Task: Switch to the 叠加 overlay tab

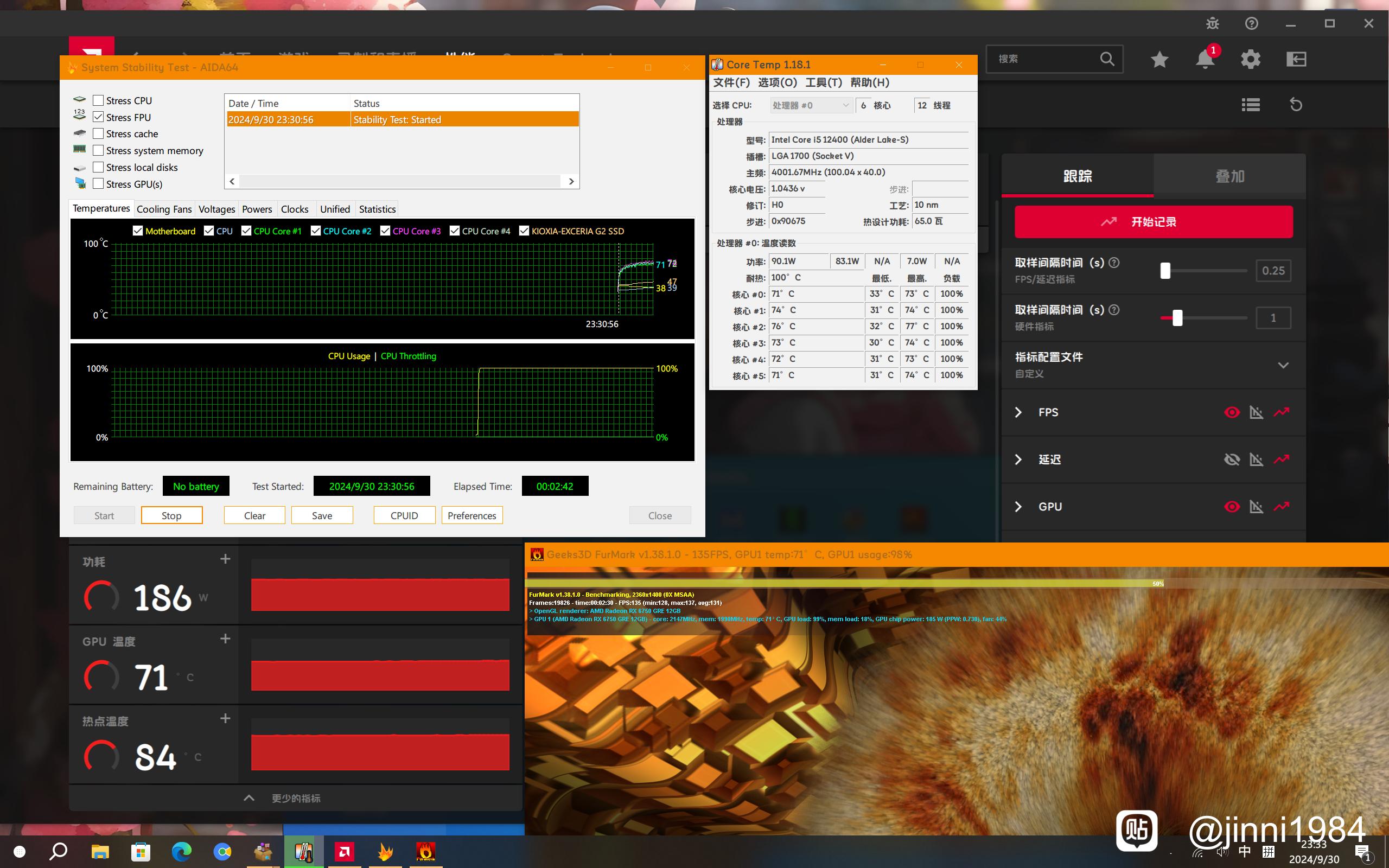Action: [x=1229, y=176]
